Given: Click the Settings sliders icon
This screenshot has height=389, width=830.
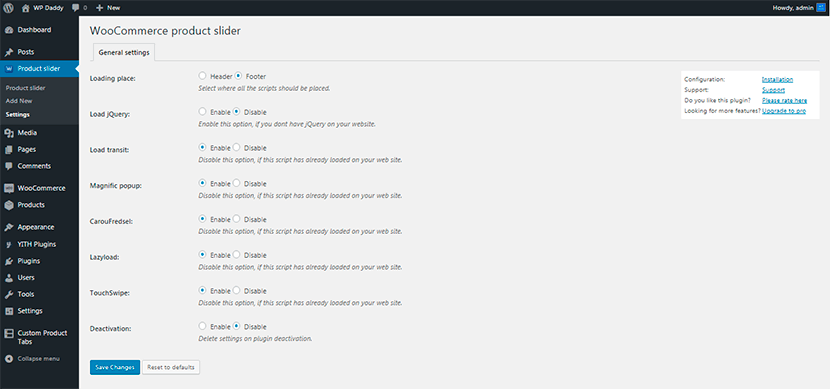Looking at the screenshot, I should click(9, 311).
